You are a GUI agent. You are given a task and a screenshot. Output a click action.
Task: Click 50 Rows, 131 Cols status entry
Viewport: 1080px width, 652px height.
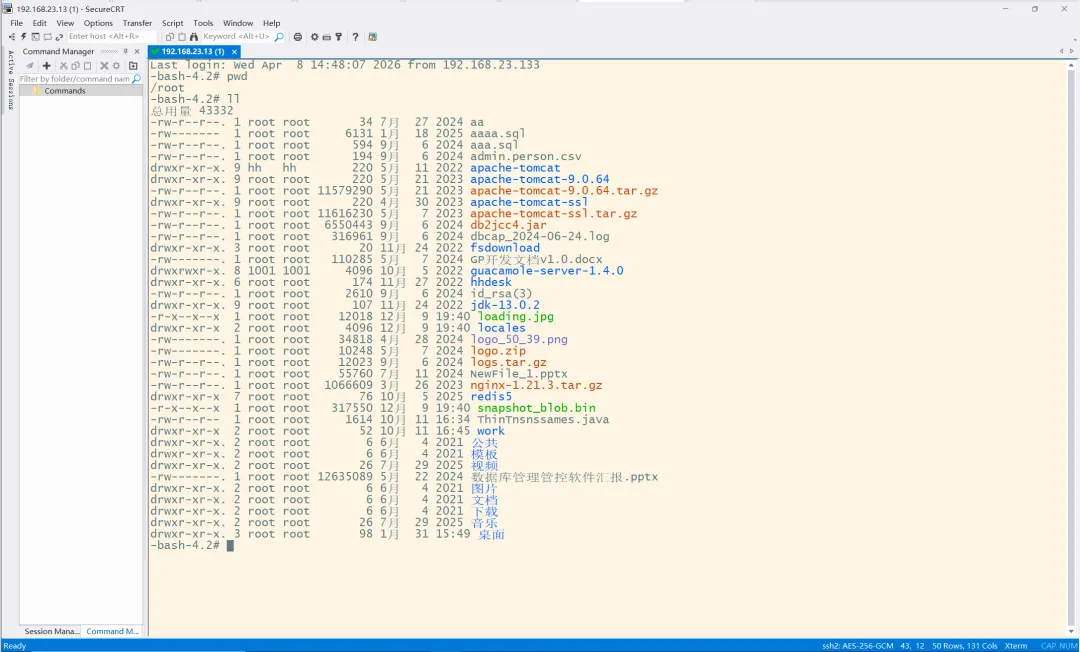pyautogui.click(x=964, y=646)
